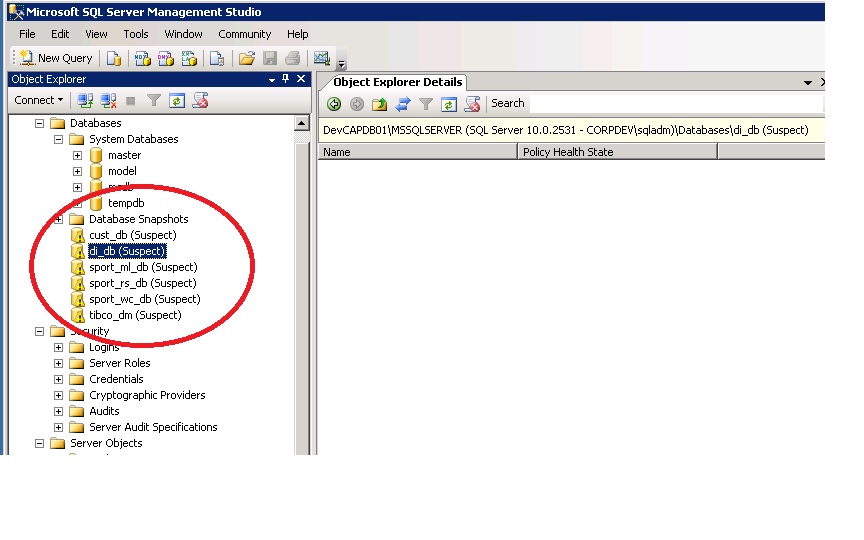The width and height of the screenshot is (864, 540).
Task: Click the Synchronize blue arrows icon
Action: [x=403, y=104]
